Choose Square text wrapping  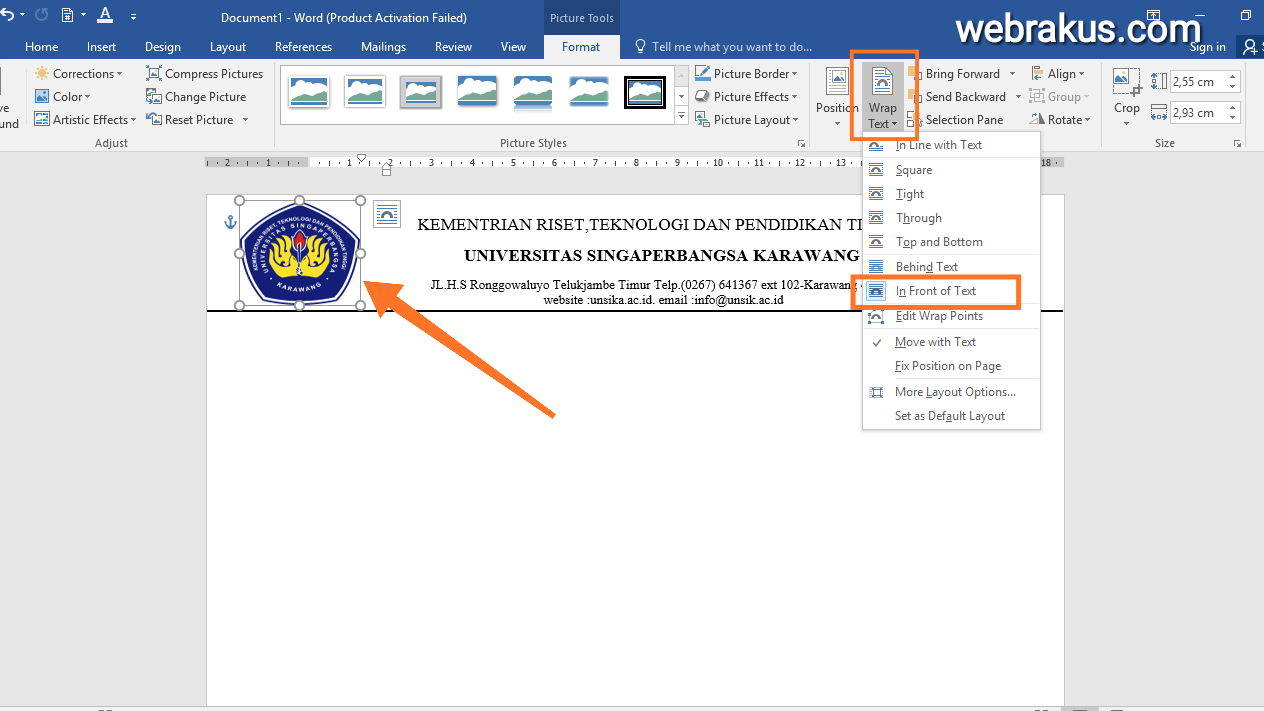pyautogui.click(x=913, y=169)
